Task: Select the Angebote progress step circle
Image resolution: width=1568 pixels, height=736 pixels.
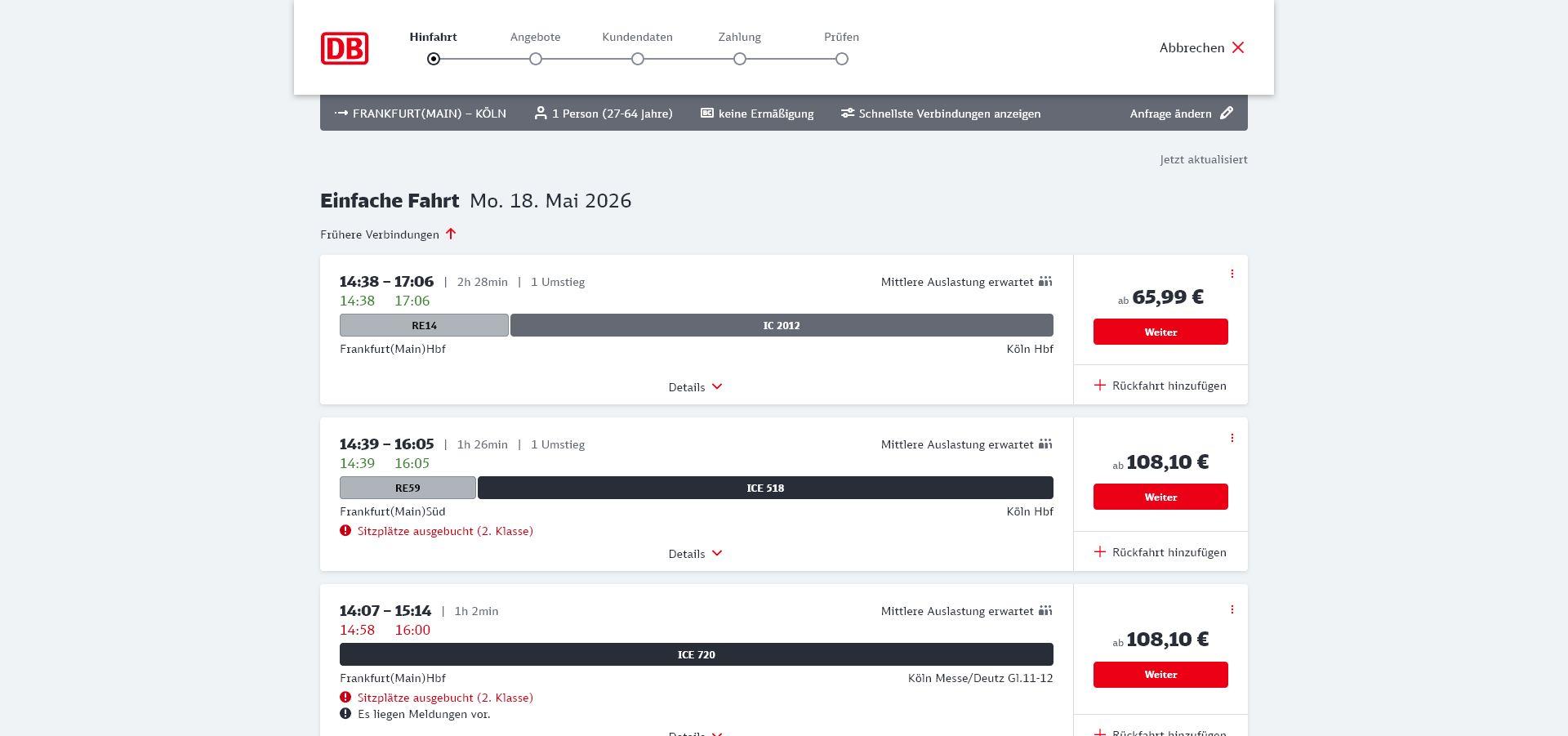Action: tap(536, 59)
